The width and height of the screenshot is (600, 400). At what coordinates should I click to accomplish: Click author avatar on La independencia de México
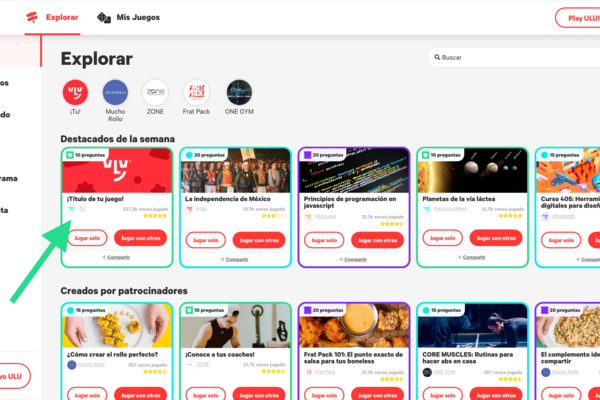[x=190, y=209]
